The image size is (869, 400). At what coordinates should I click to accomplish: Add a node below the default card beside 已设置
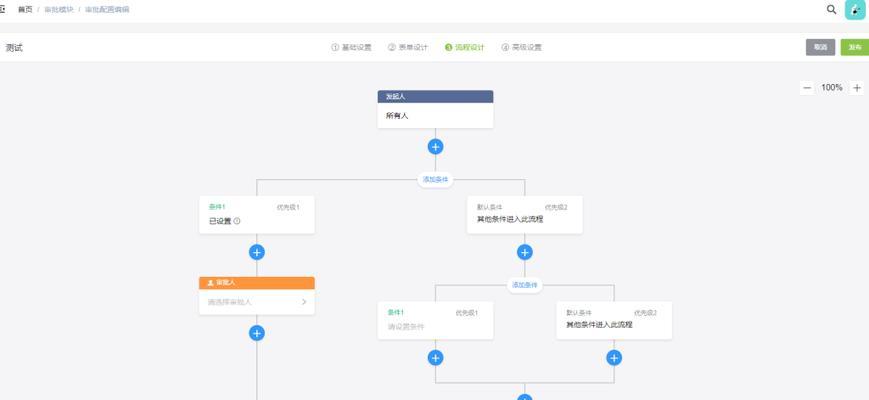524,253
